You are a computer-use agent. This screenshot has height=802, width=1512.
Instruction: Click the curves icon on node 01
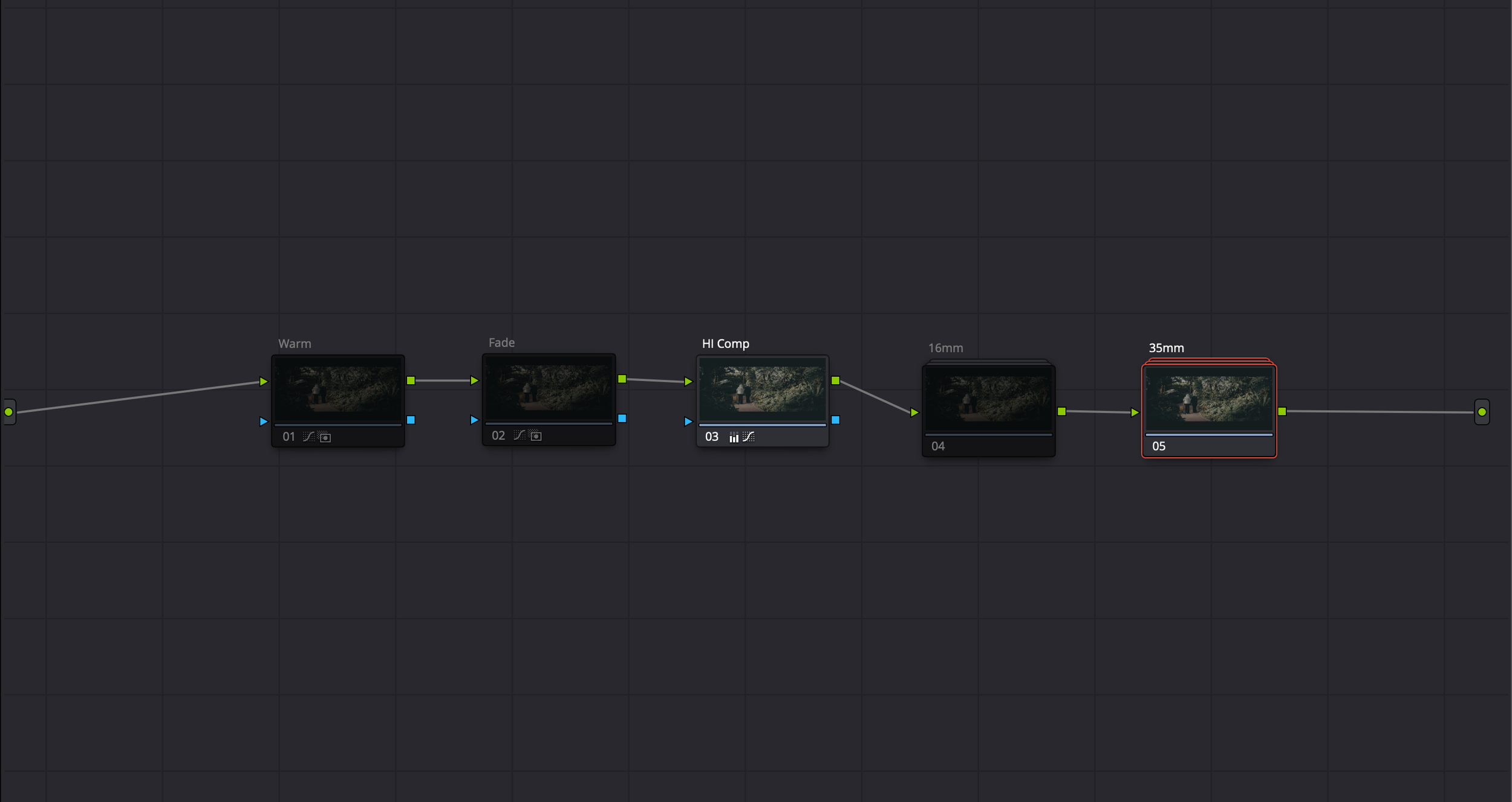point(308,437)
